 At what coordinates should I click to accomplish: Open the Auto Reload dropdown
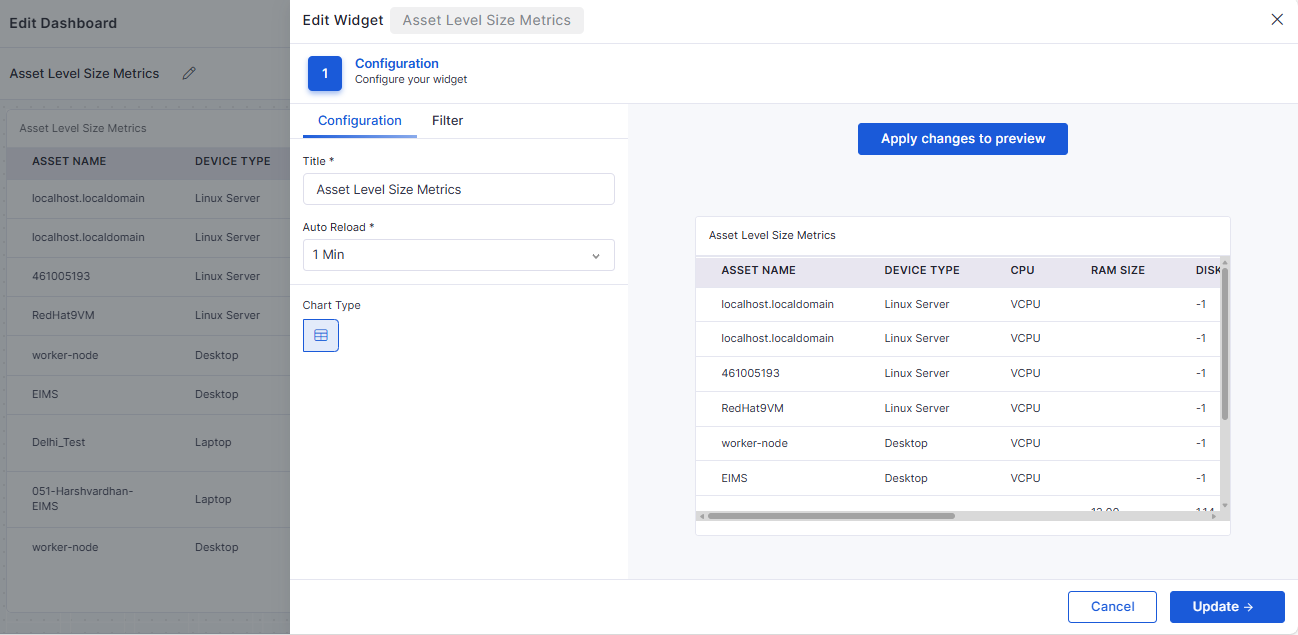click(x=458, y=255)
